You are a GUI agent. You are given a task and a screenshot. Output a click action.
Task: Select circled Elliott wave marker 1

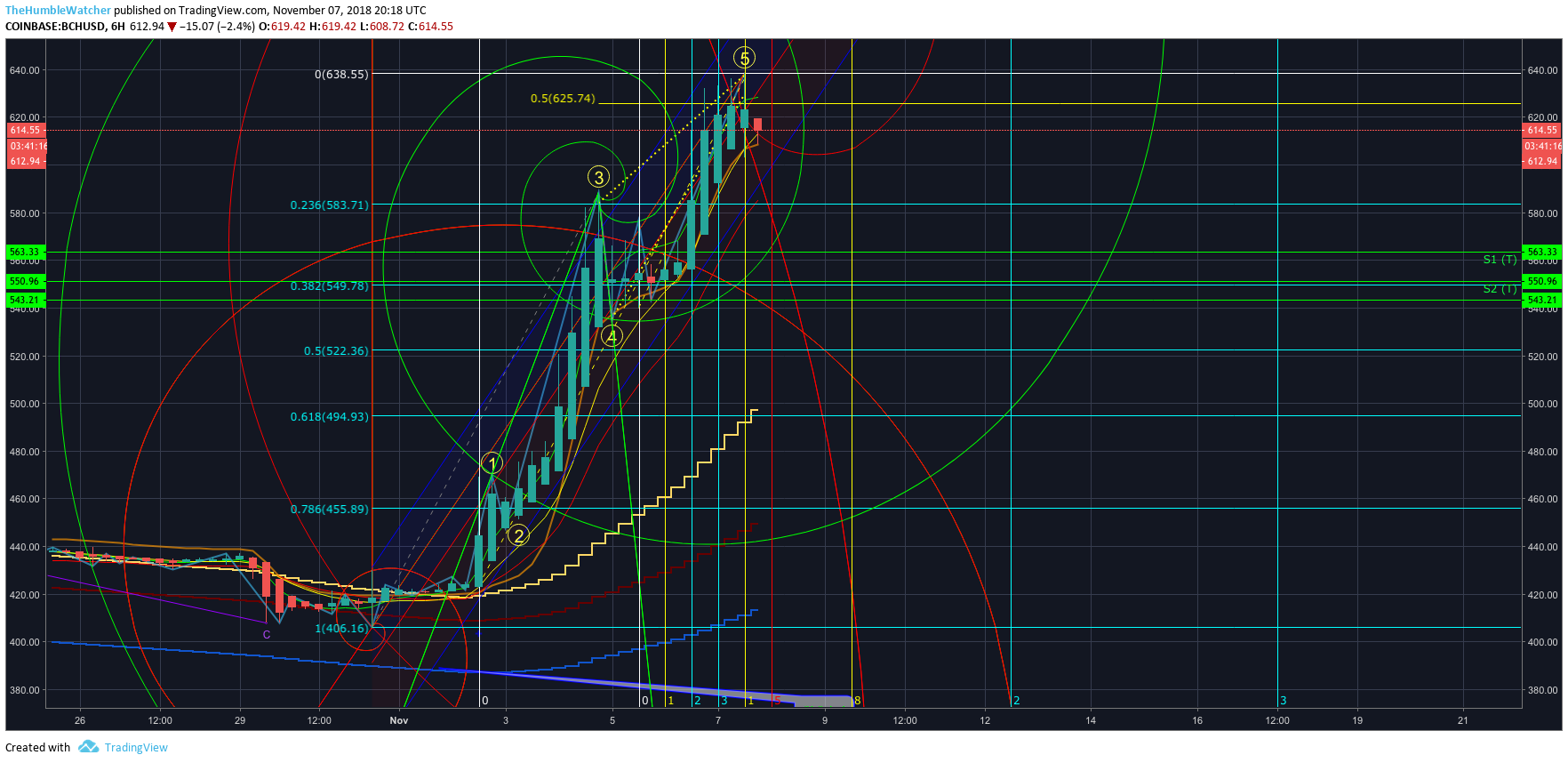[x=492, y=462]
